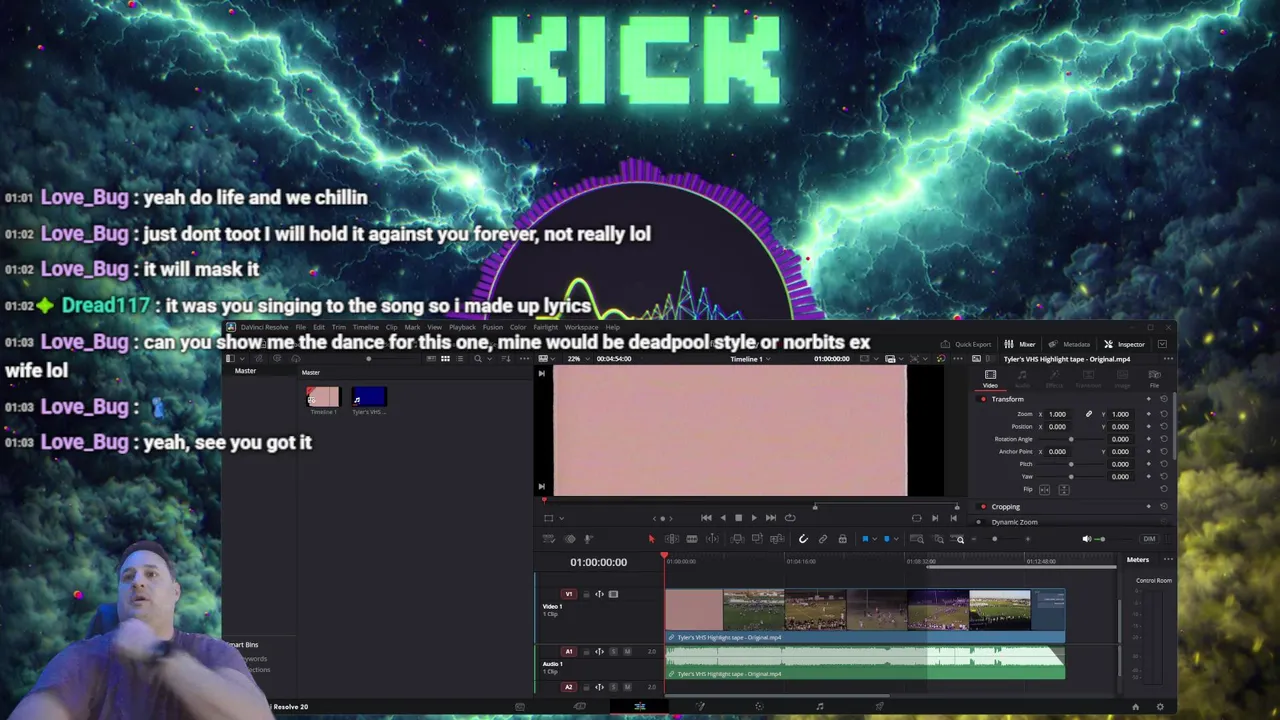
Task: Solo the Audio 1 track
Action: (613, 652)
